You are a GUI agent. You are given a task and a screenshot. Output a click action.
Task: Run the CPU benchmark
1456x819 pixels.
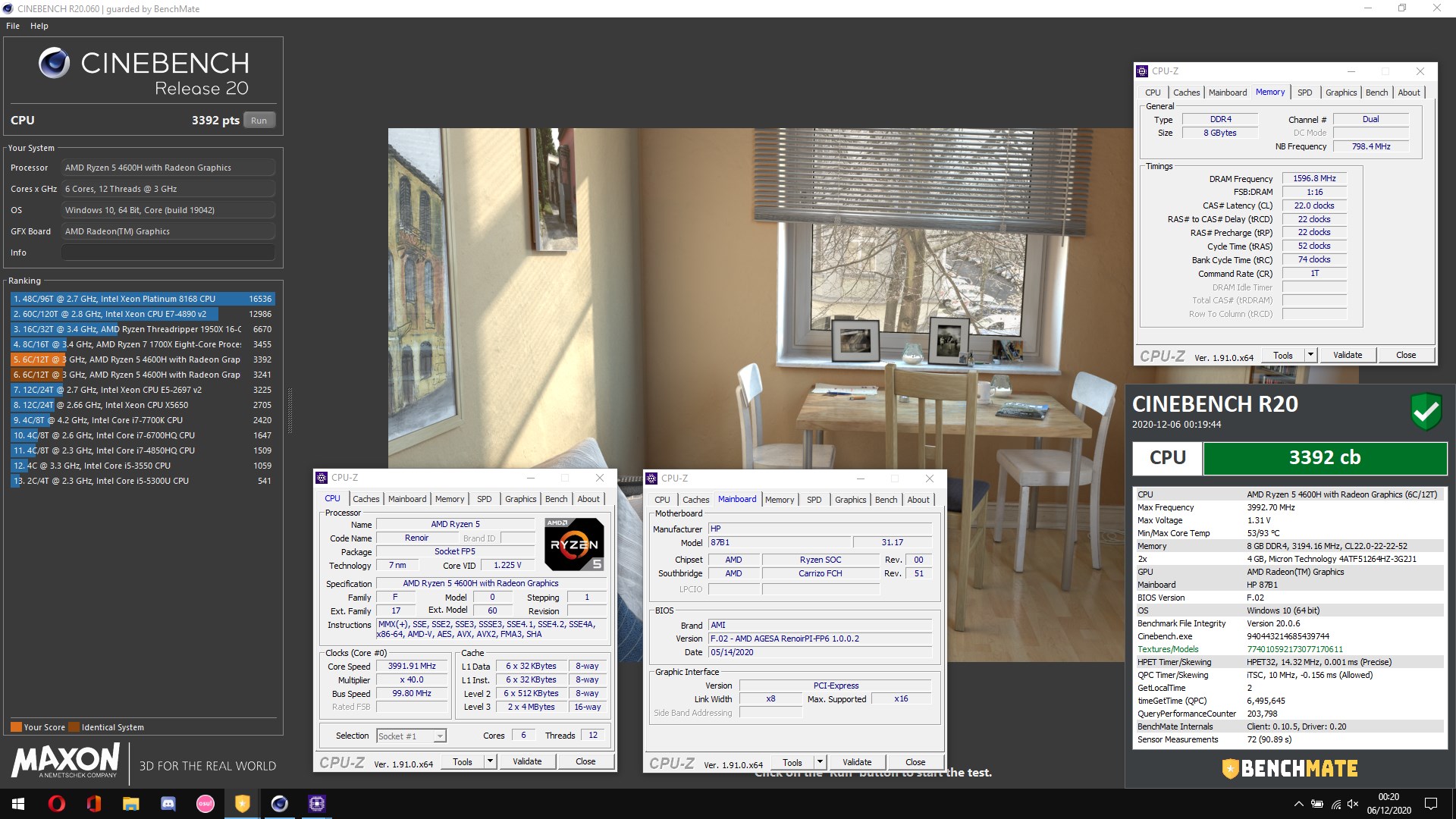pos(259,120)
